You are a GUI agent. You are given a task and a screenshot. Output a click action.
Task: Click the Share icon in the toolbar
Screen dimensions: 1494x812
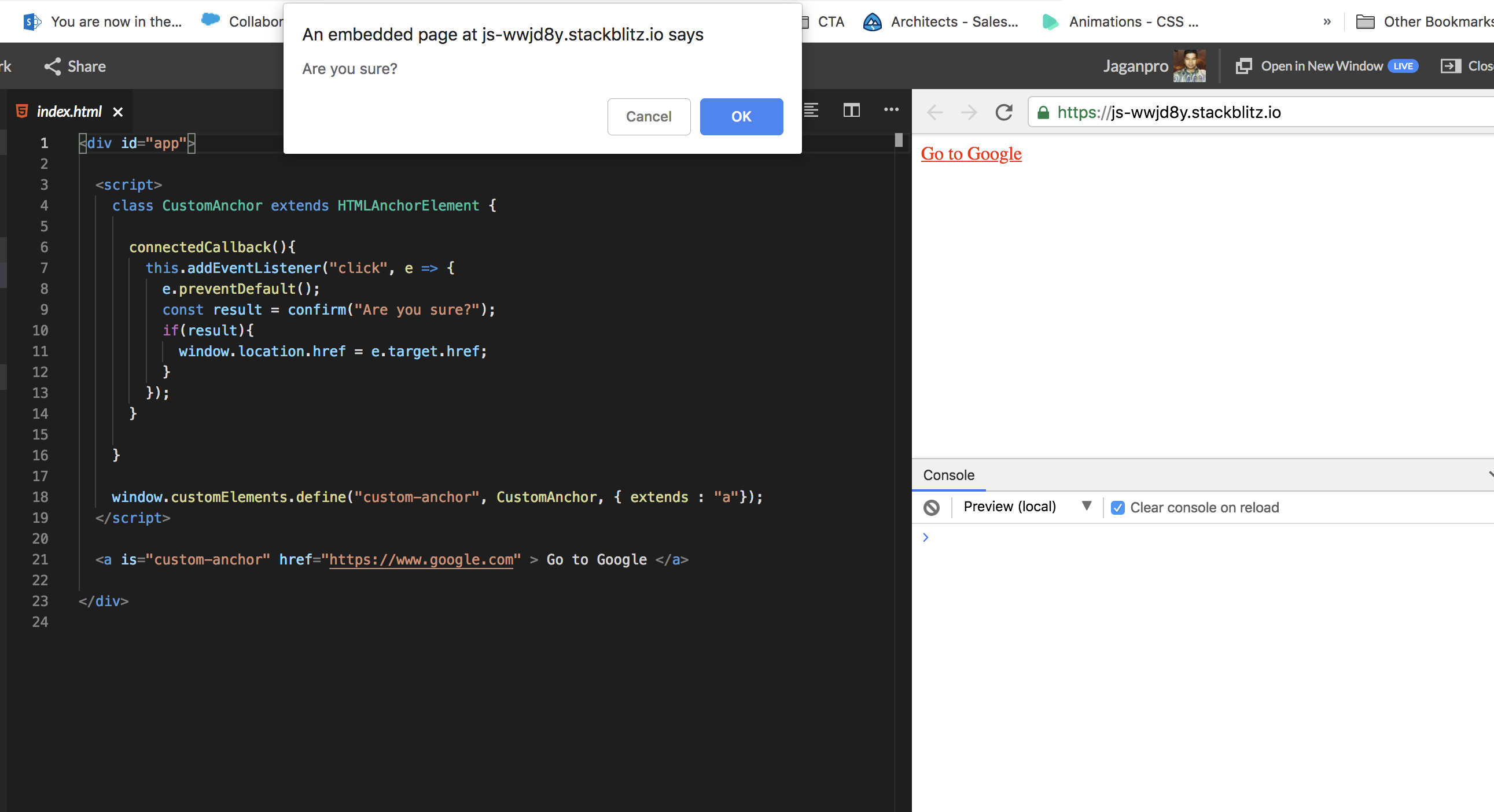point(53,67)
